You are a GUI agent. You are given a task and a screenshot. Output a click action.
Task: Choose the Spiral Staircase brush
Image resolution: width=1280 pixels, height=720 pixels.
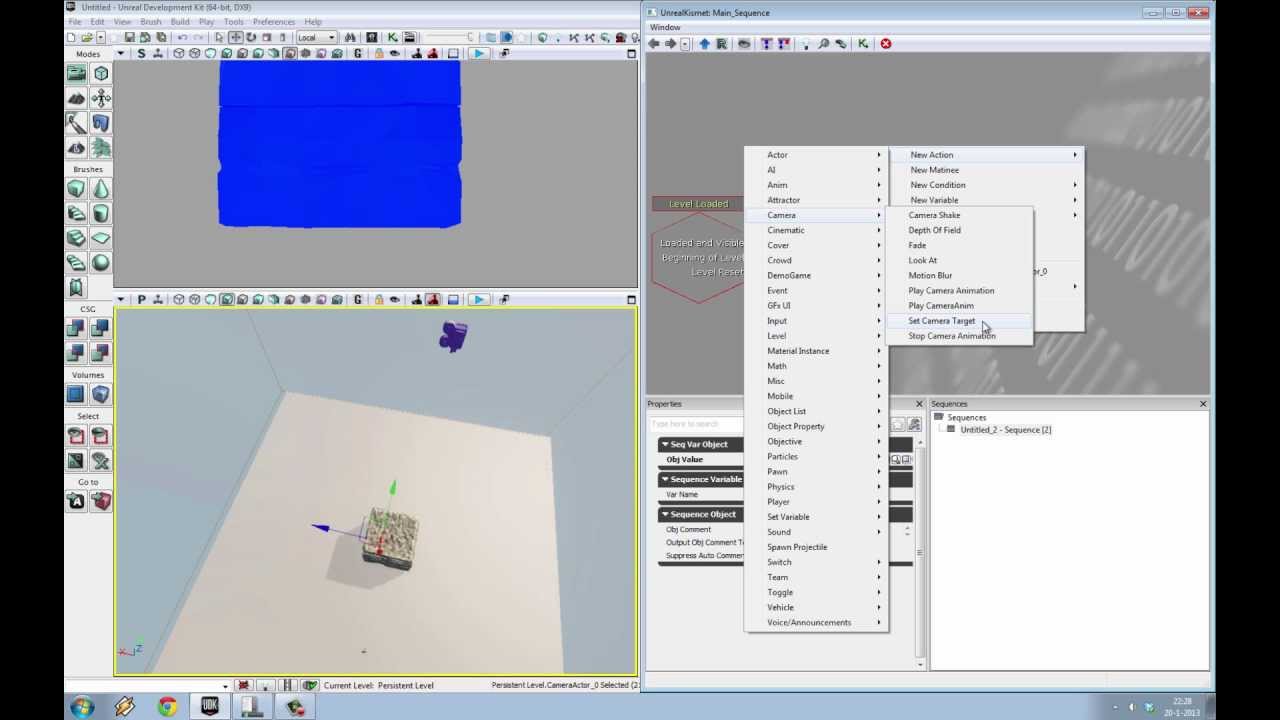(76, 263)
